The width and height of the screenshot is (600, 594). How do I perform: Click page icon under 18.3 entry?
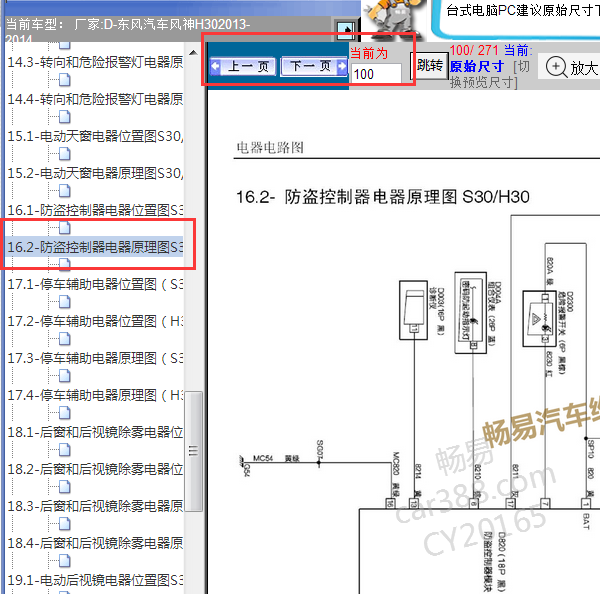[65, 524]
